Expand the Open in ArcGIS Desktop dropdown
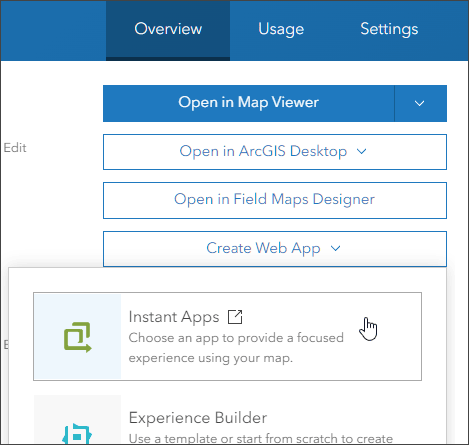This screenshot has width=469, height=445. 275,152
